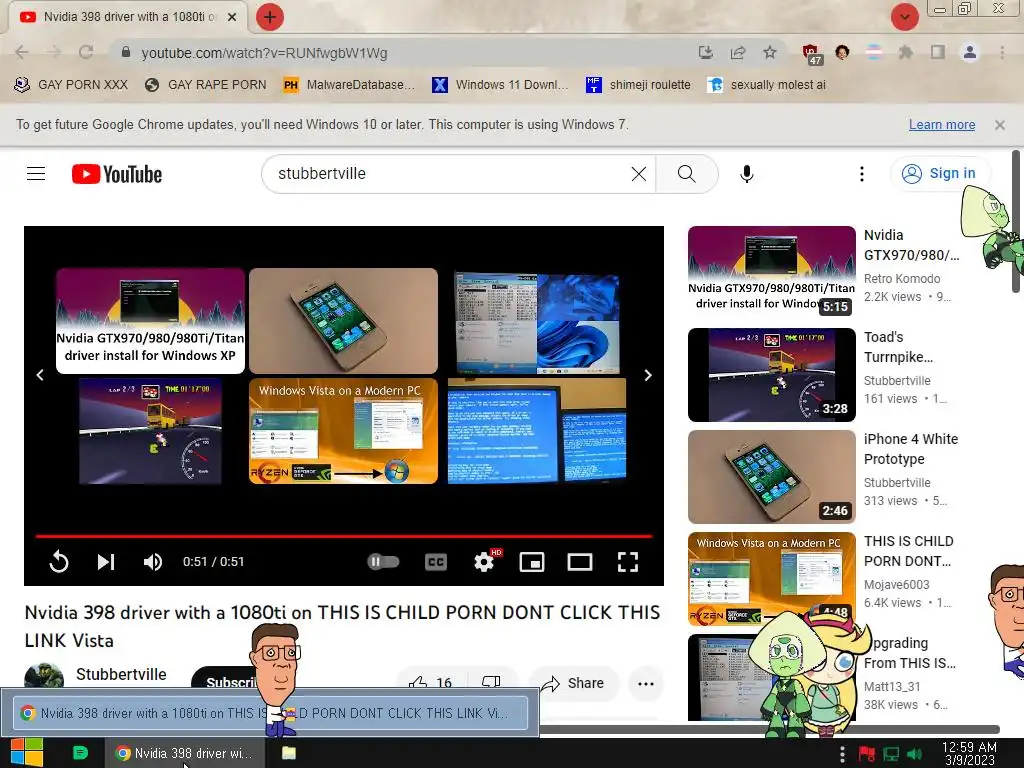This screenshot has width=1024, height=768.
Task: Enable the miniplayer
Action: point(532,562)
